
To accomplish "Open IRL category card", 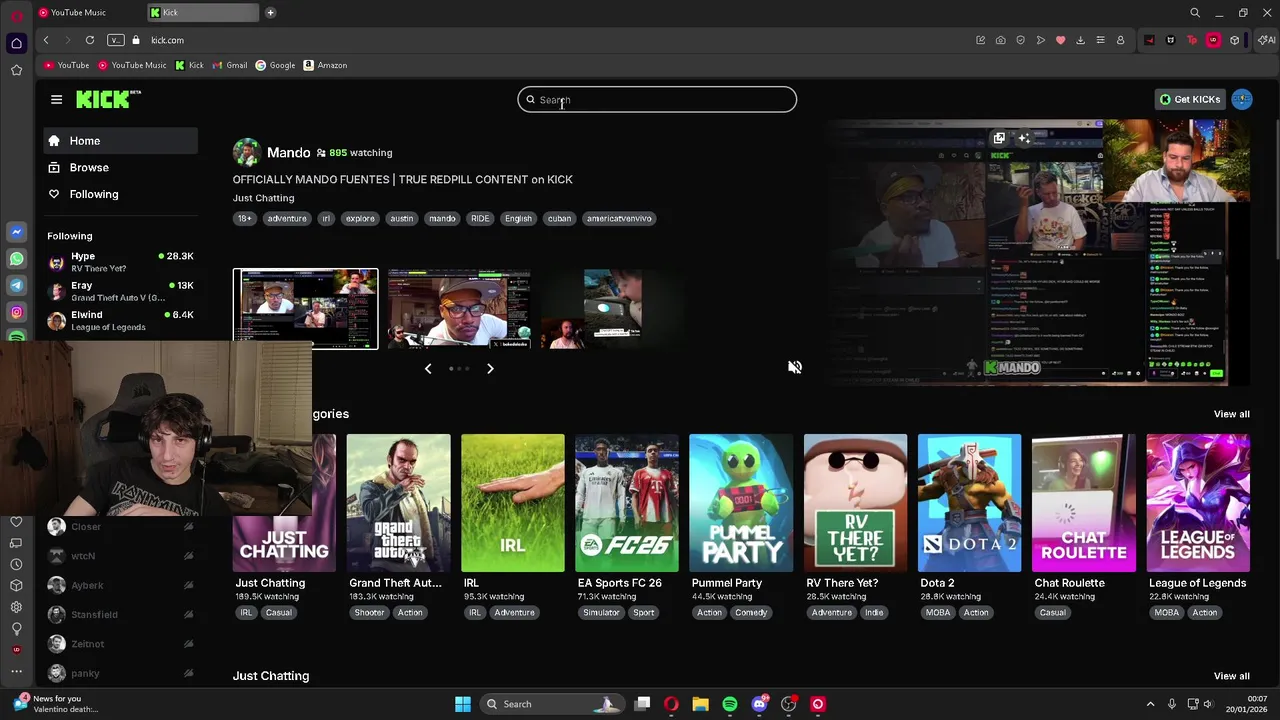I will tap(512, 503).
